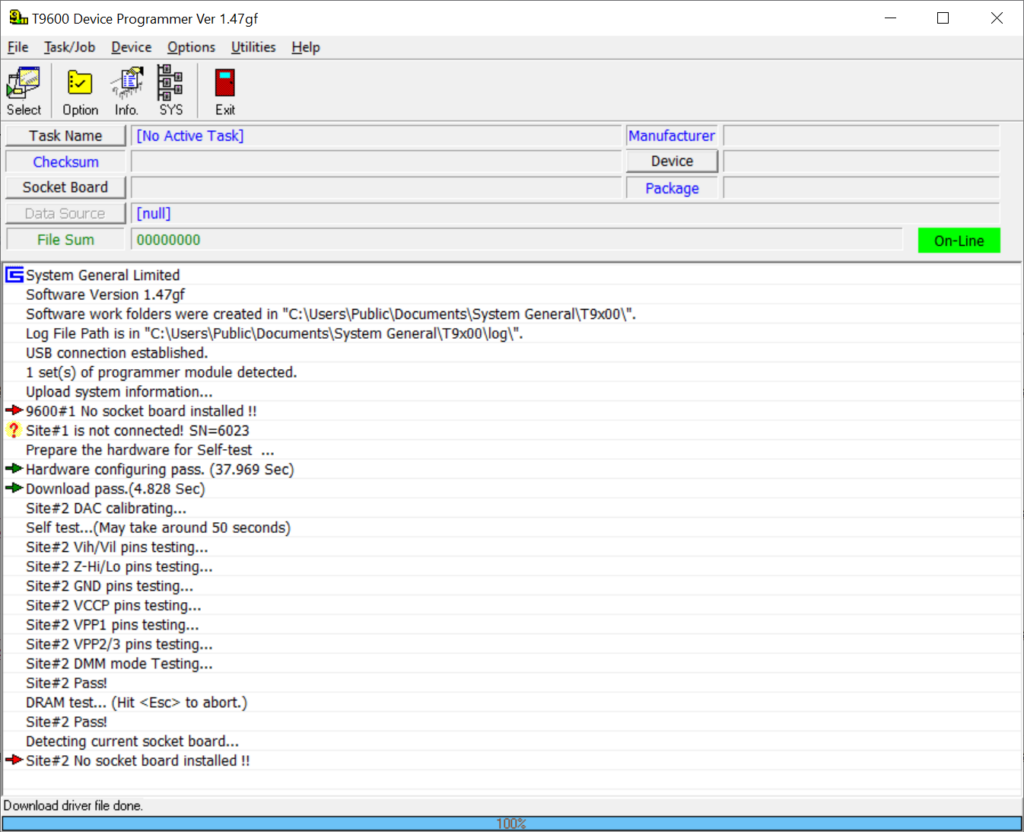Open the Utilities menu
The width and height of the screenshot is (1024, 832).
point(253,47)
